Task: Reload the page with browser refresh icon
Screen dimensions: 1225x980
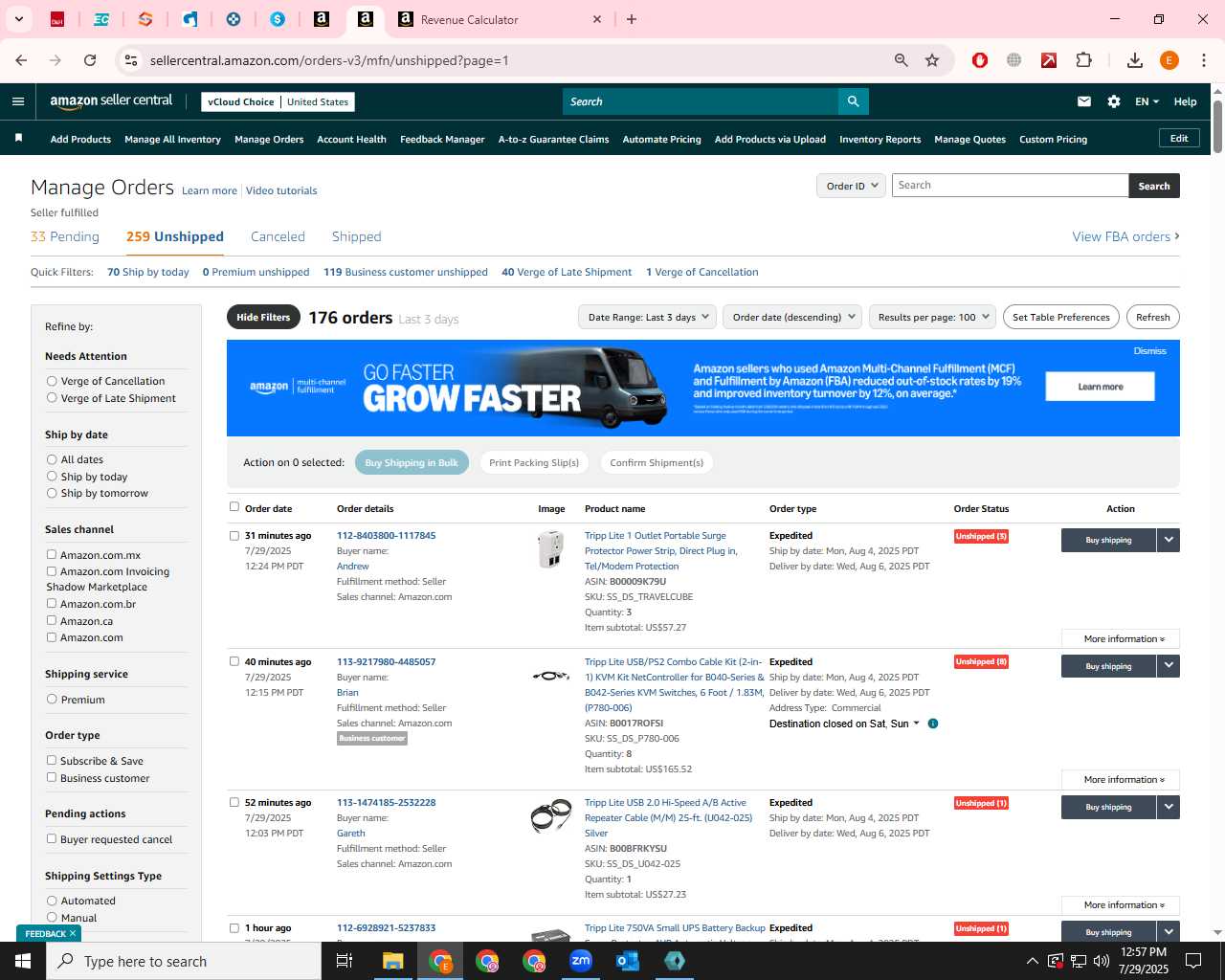Action: click(x=90, y=60)
